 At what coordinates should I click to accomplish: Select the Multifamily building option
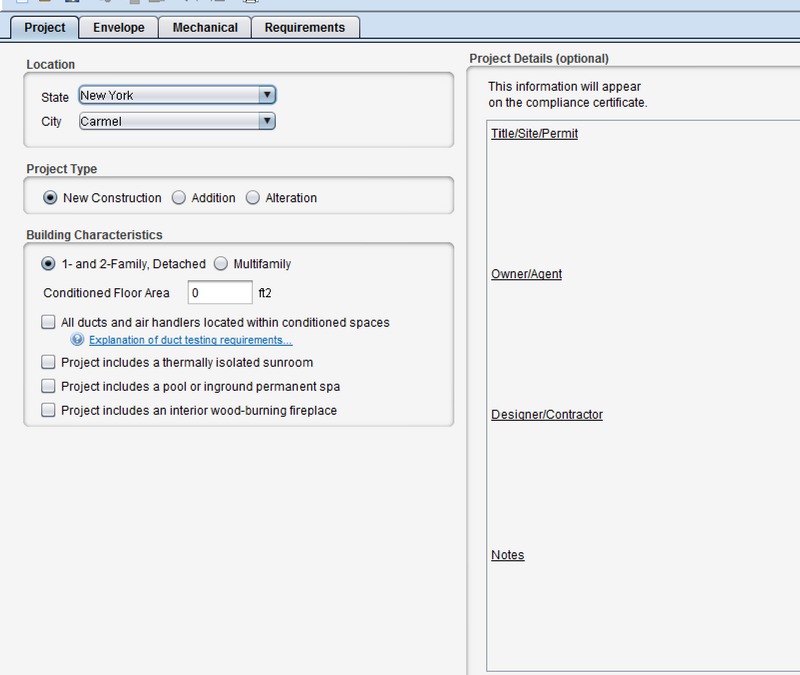(x=221, y=264)
